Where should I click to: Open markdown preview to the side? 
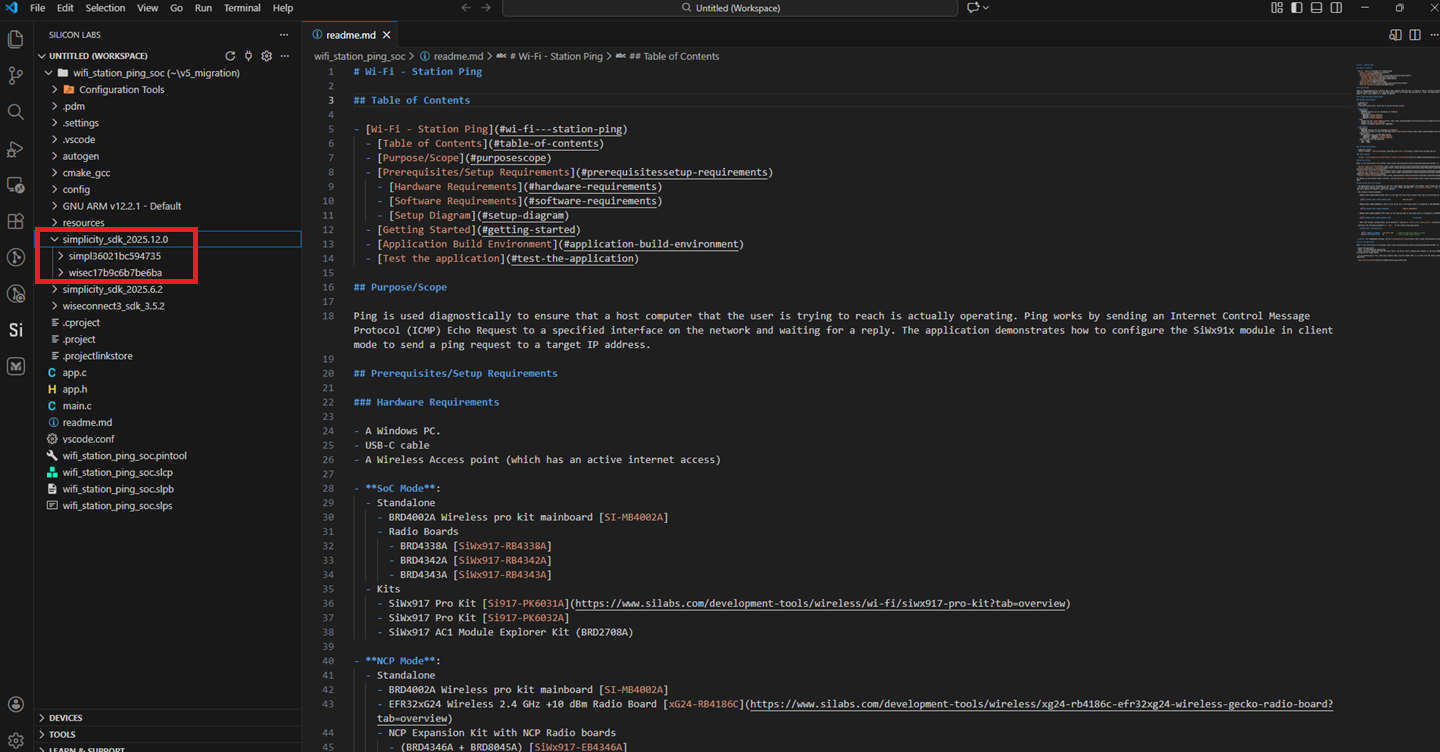tap(1395, 35)
